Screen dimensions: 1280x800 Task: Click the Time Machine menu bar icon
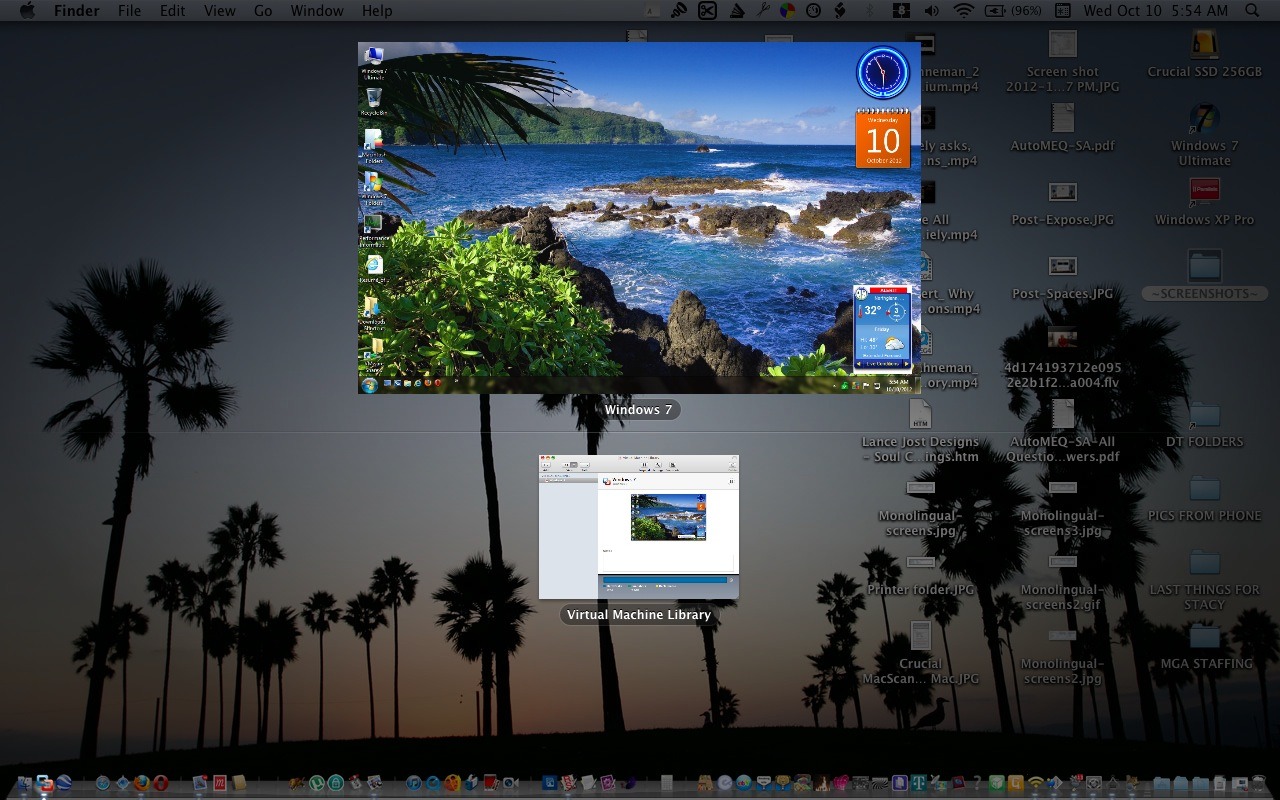tap(813, 11)
